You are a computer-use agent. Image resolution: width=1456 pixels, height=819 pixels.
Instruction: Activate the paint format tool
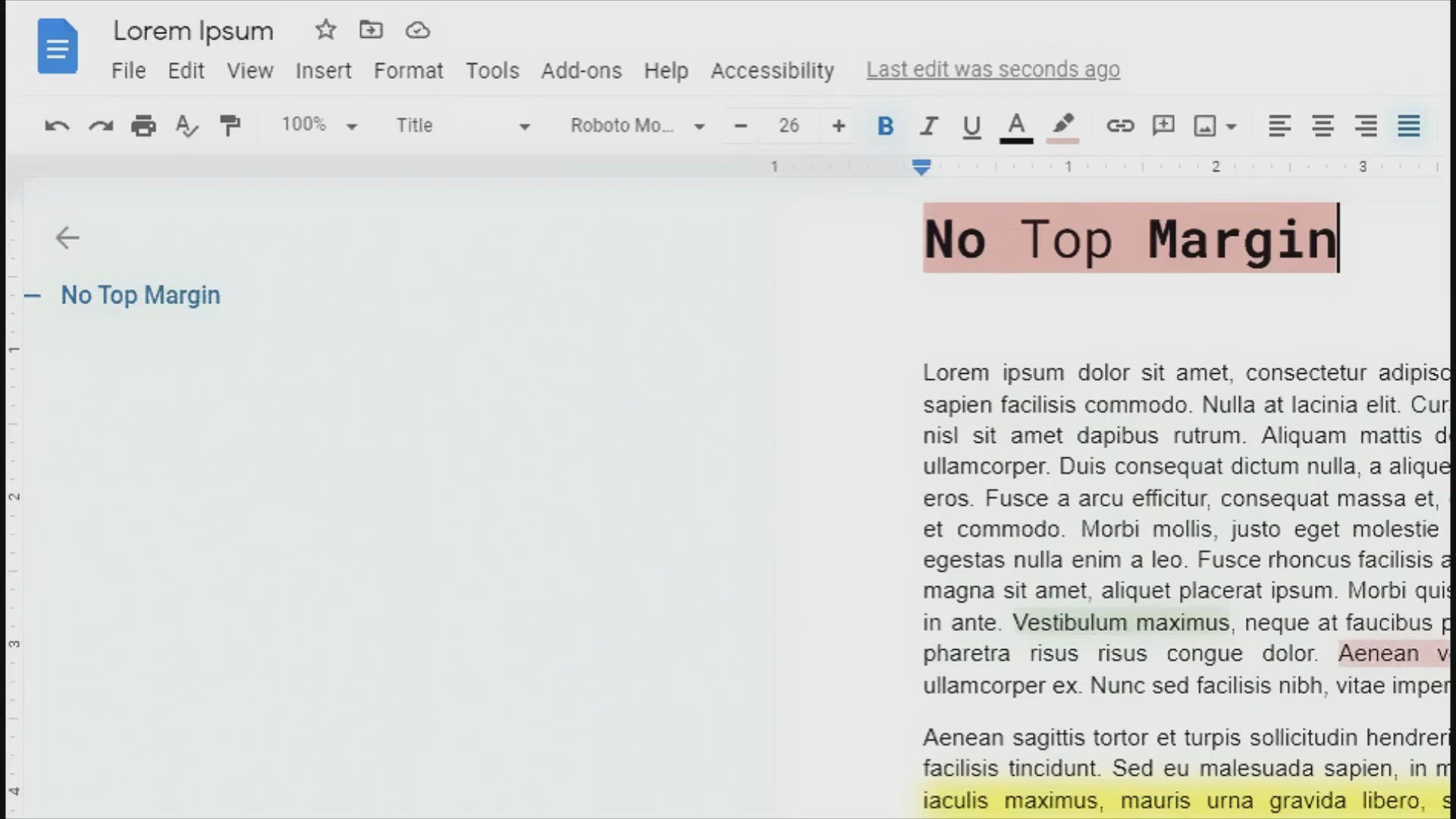[x=230, y=126]
